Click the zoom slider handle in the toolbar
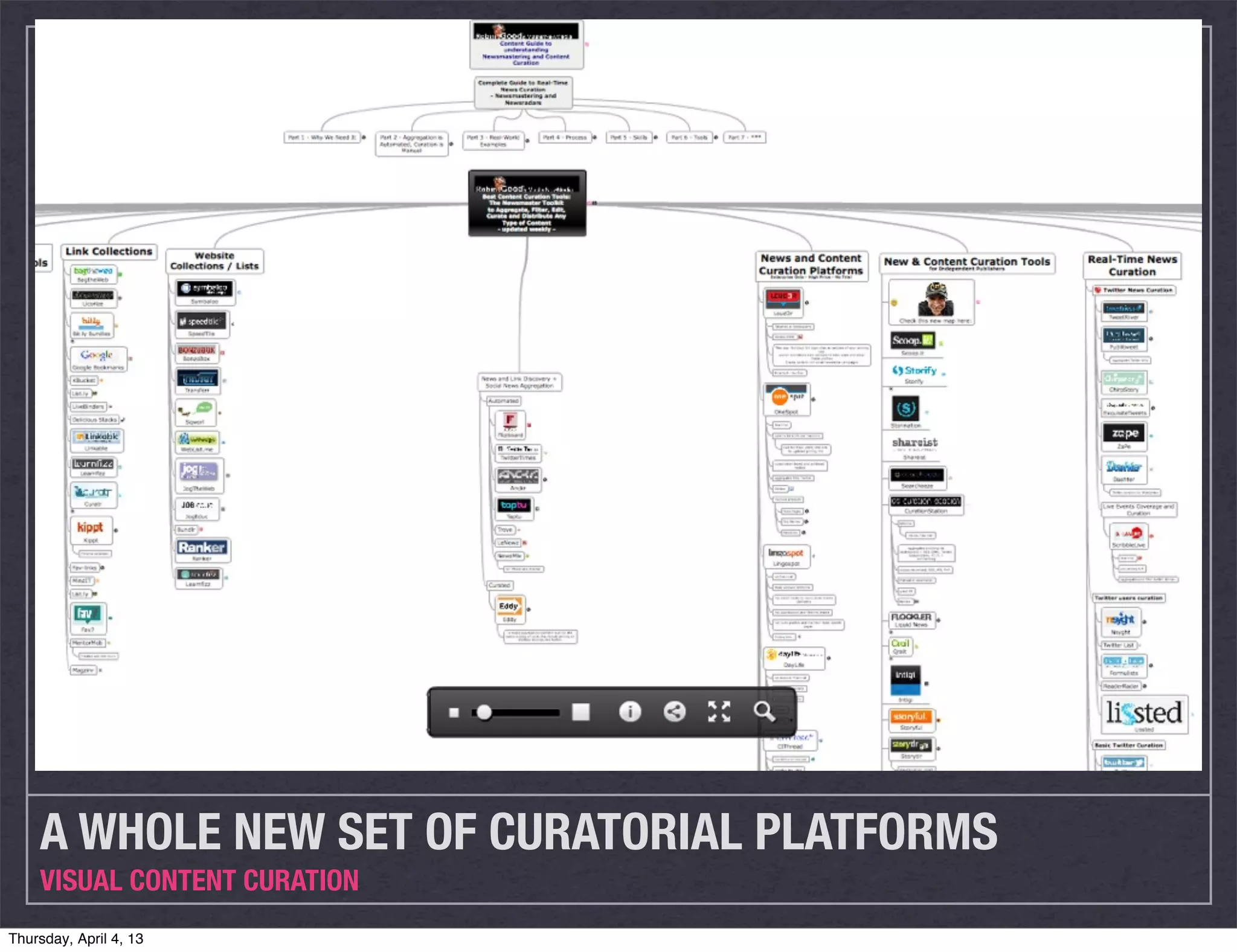Image resolution: width=1237 pixels, height=952 pixels. coord(484,713)
